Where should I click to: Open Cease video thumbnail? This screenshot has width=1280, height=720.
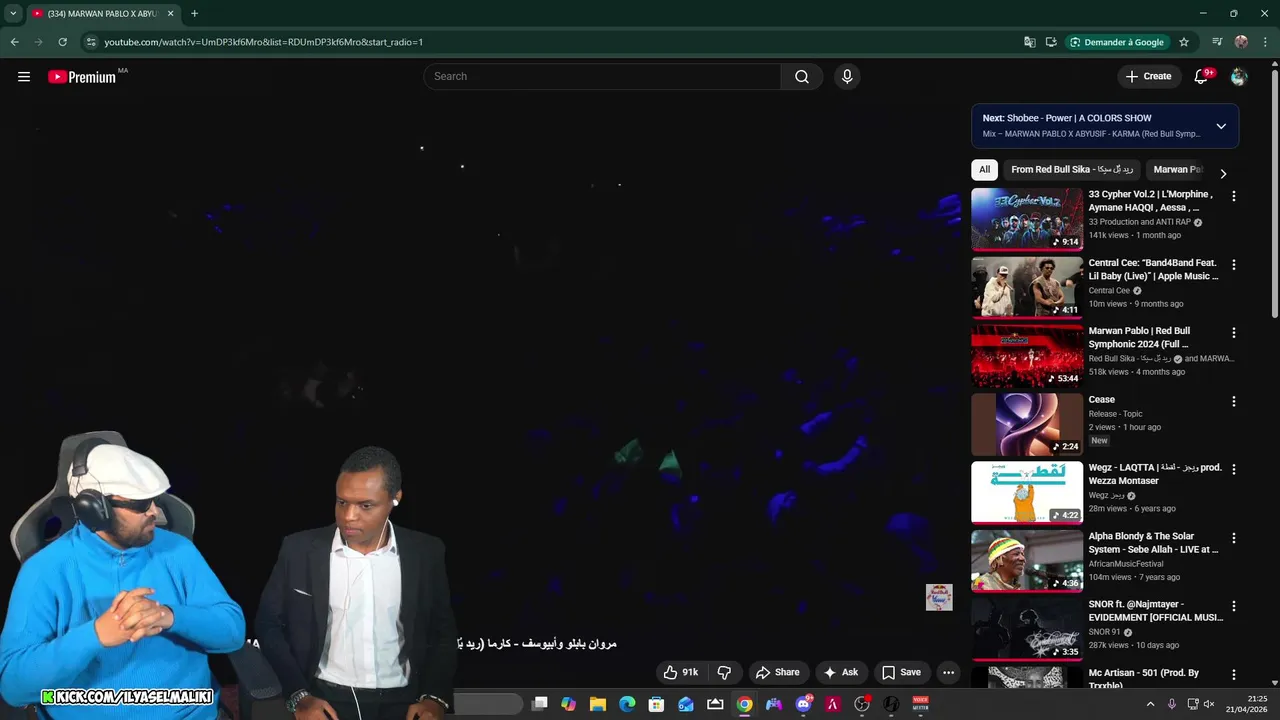1027,424
